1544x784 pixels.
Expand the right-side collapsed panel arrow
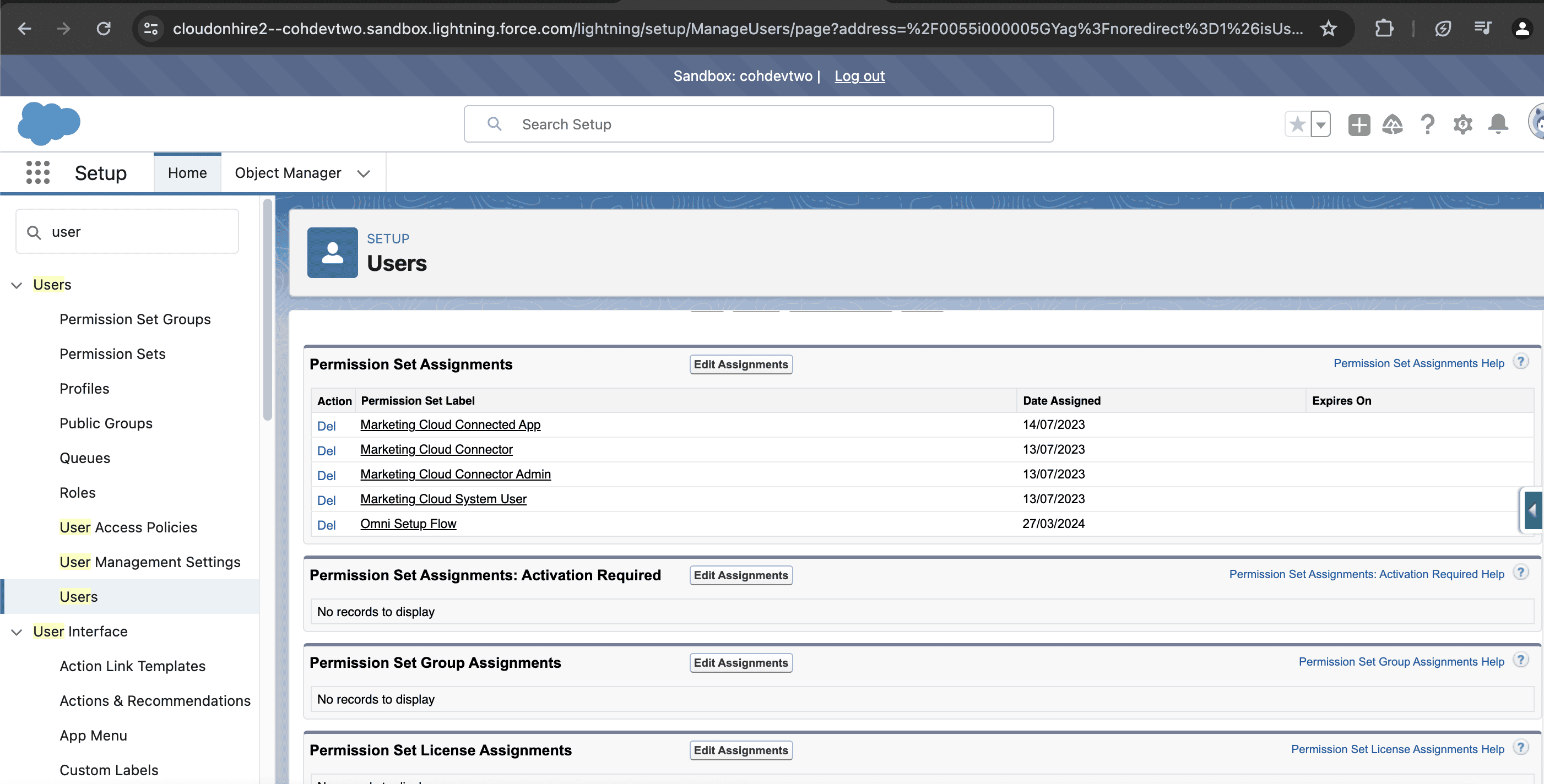(1532, 510)
